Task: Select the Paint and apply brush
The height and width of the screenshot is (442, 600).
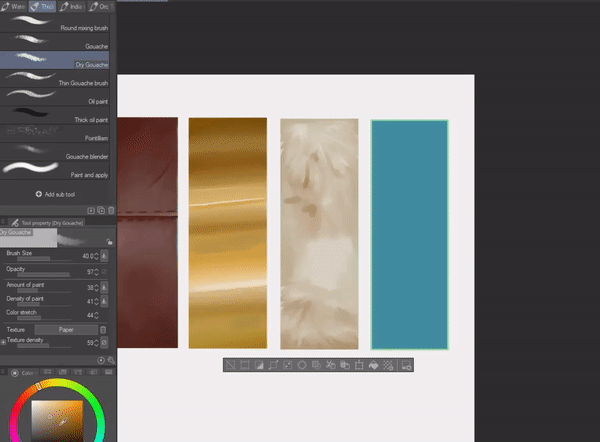Action: (x=55, y=170)
